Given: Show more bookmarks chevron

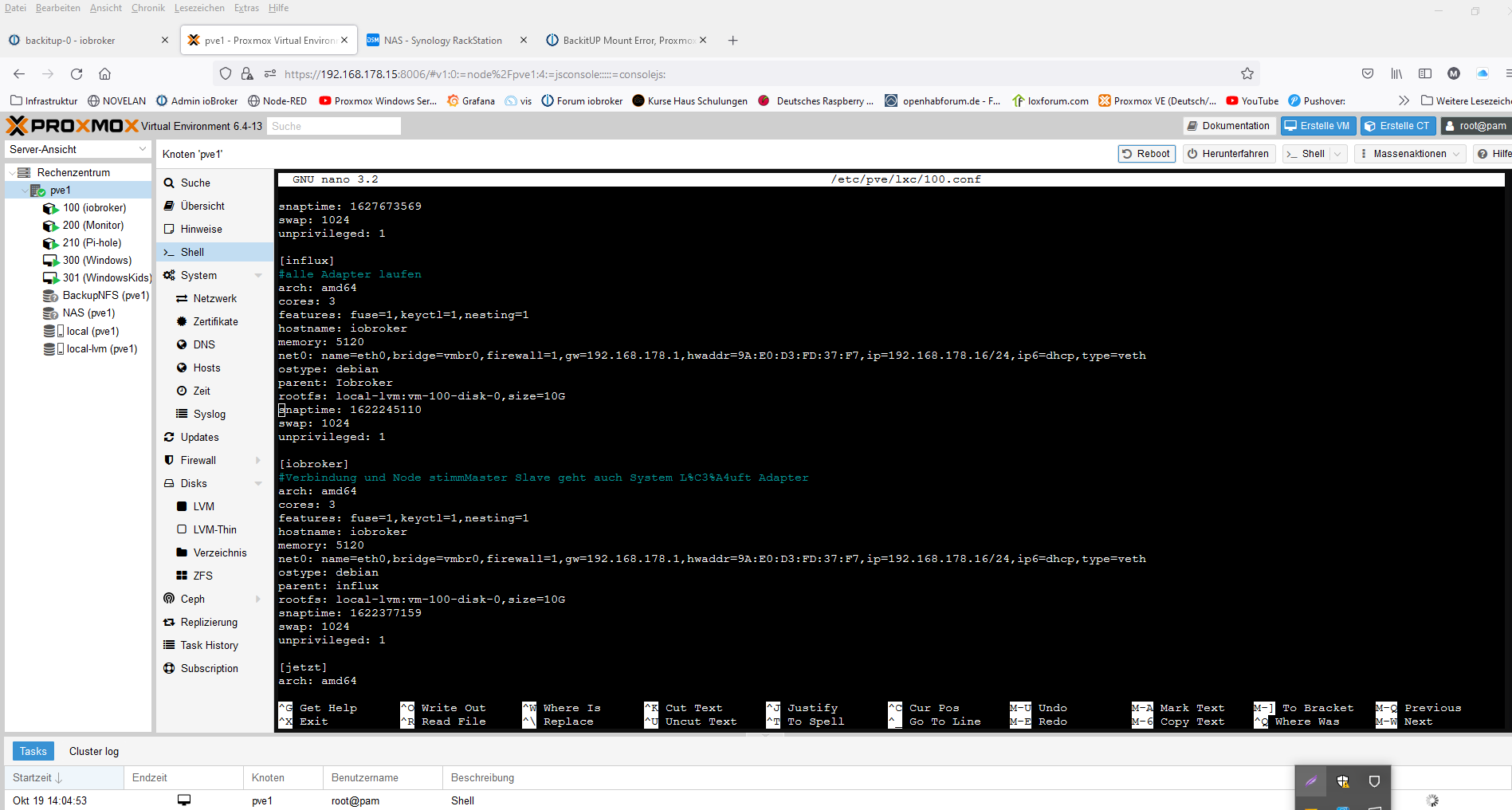Looking at the screenshot, I should point(1404,100).
